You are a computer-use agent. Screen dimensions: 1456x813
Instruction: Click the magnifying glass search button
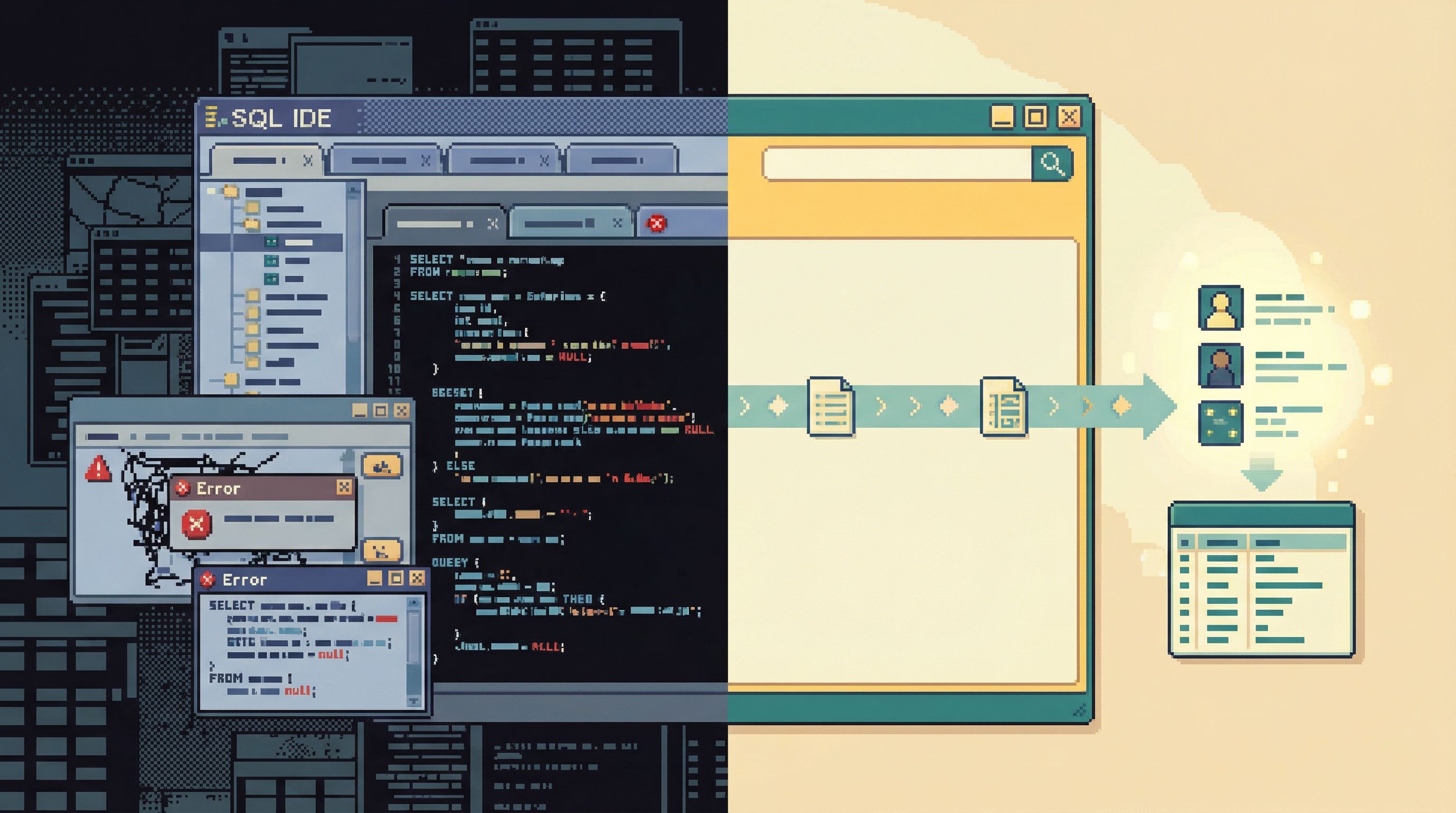[x=1051, y=164]
